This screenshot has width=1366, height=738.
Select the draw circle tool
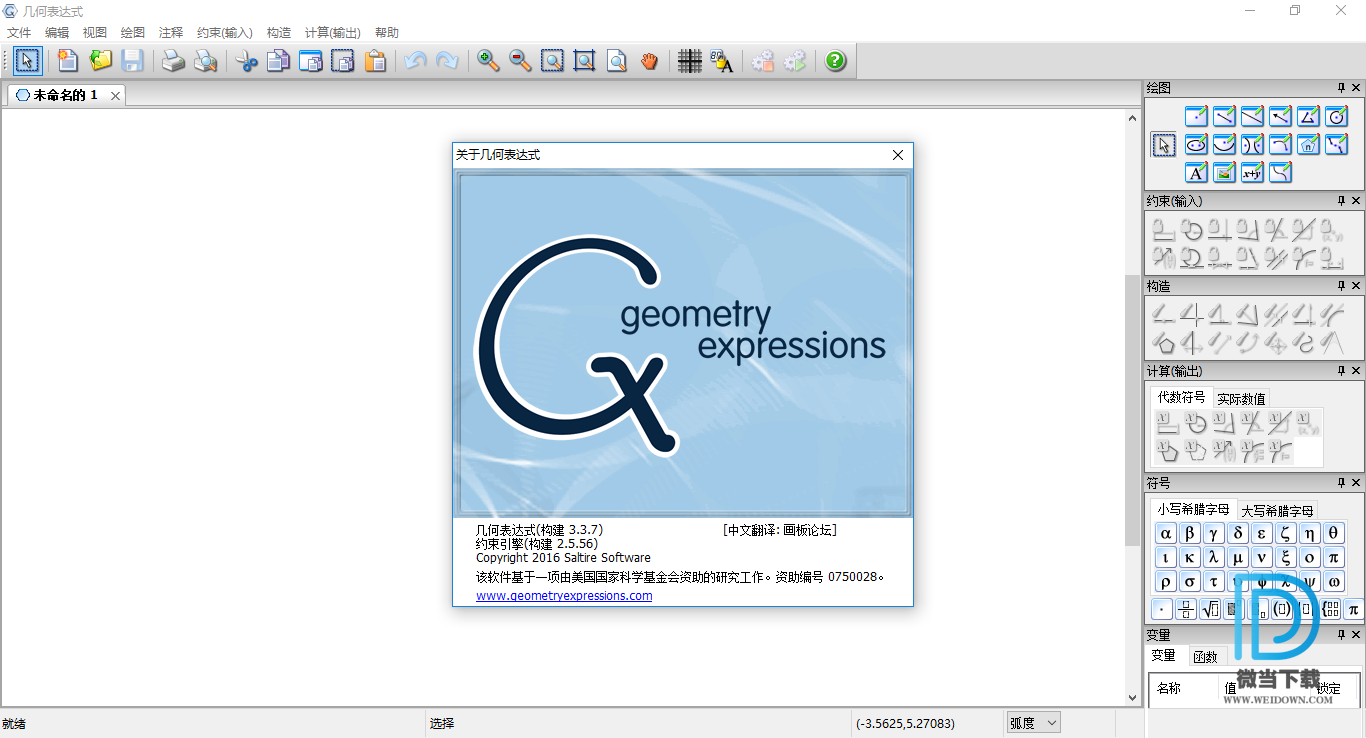tap(1336, 117)
